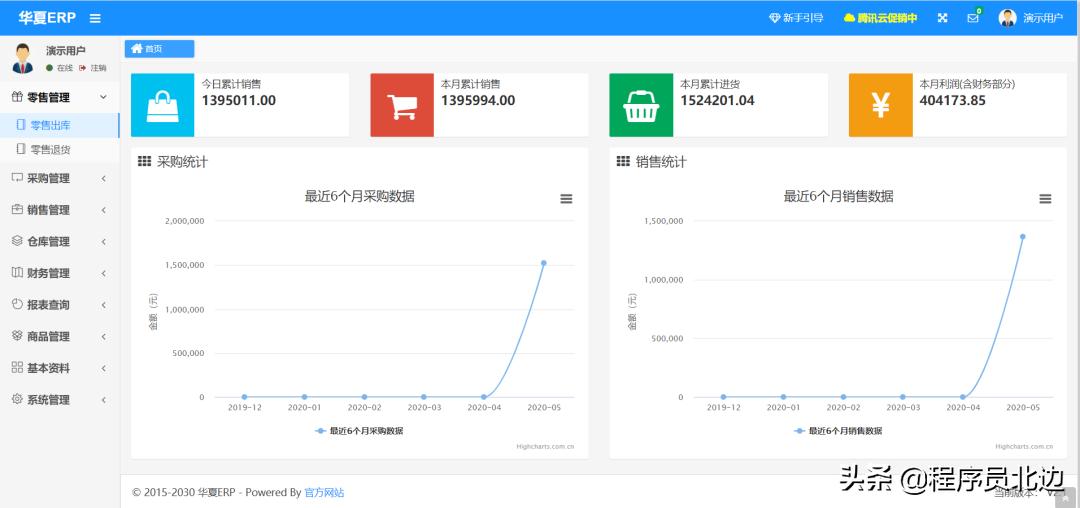1080x508 pixels.
Task: Open the mail notifications icon
Action: (973, 19)
